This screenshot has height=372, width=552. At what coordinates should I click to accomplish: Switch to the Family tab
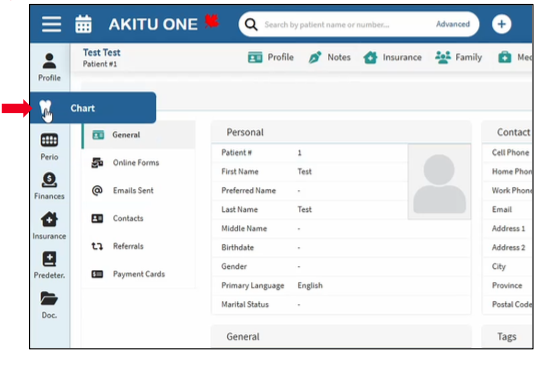coord(458,57)
